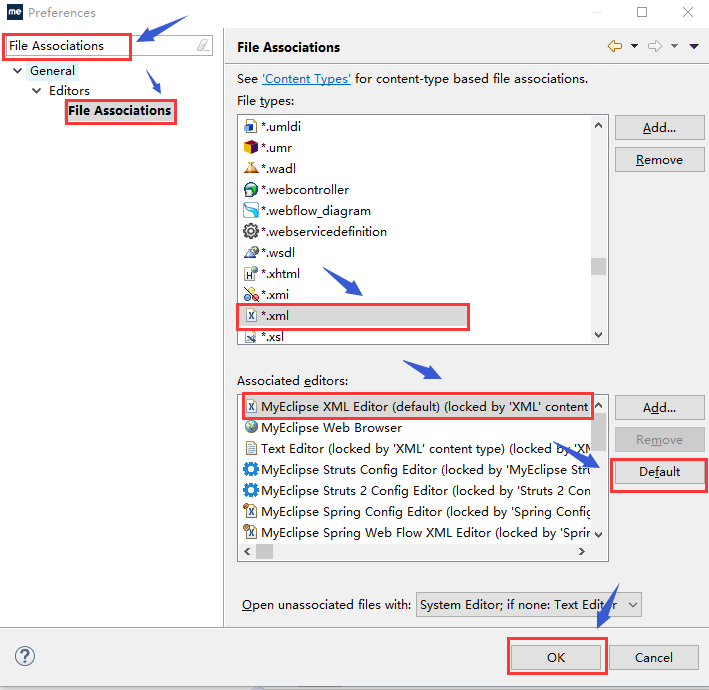This screenshot has width=709, height=690.
Task: Open the 'Content Types' link
Action: [307, 79]
